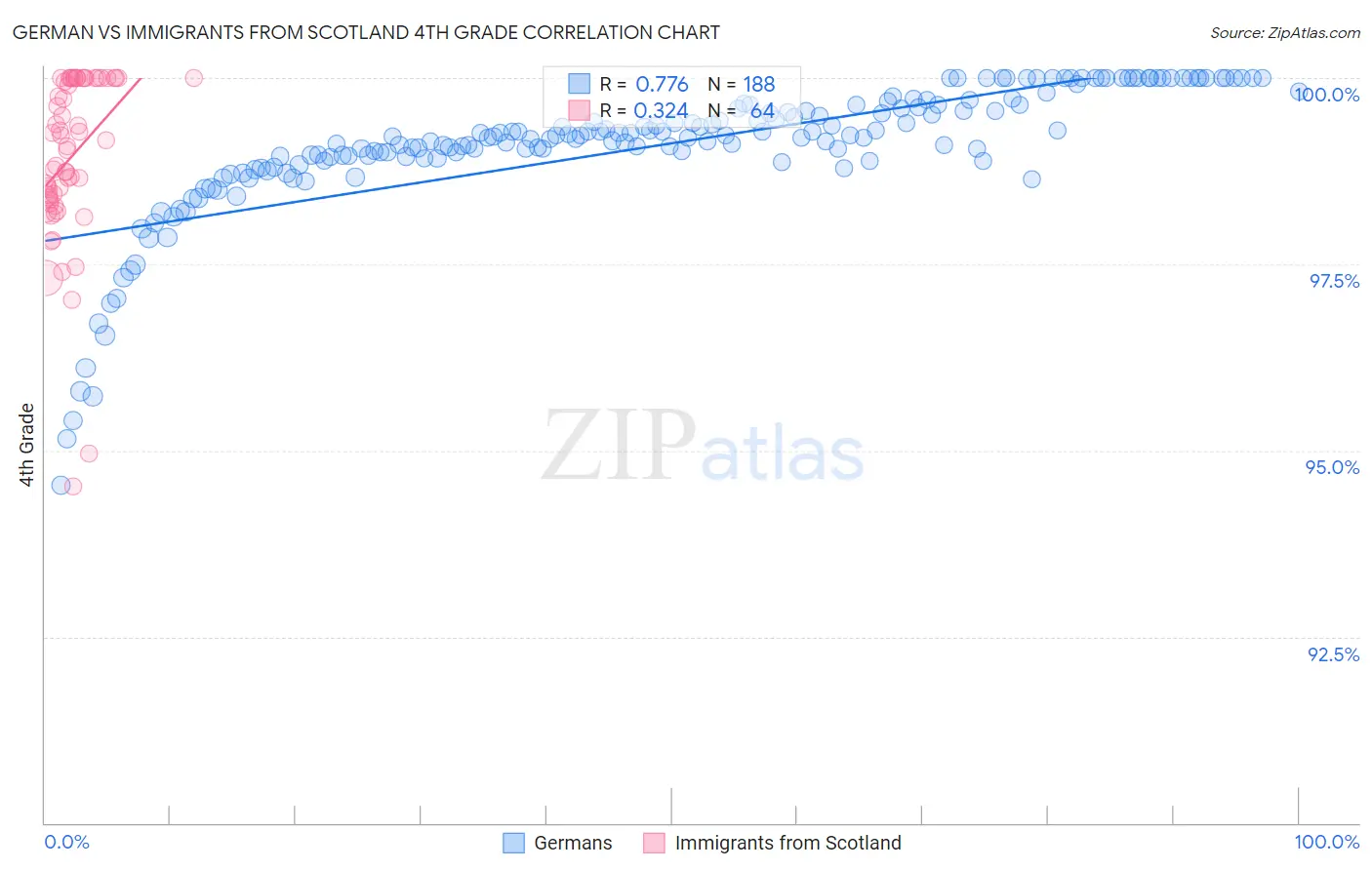Click the Germans legend color swatch

[514, 844]
